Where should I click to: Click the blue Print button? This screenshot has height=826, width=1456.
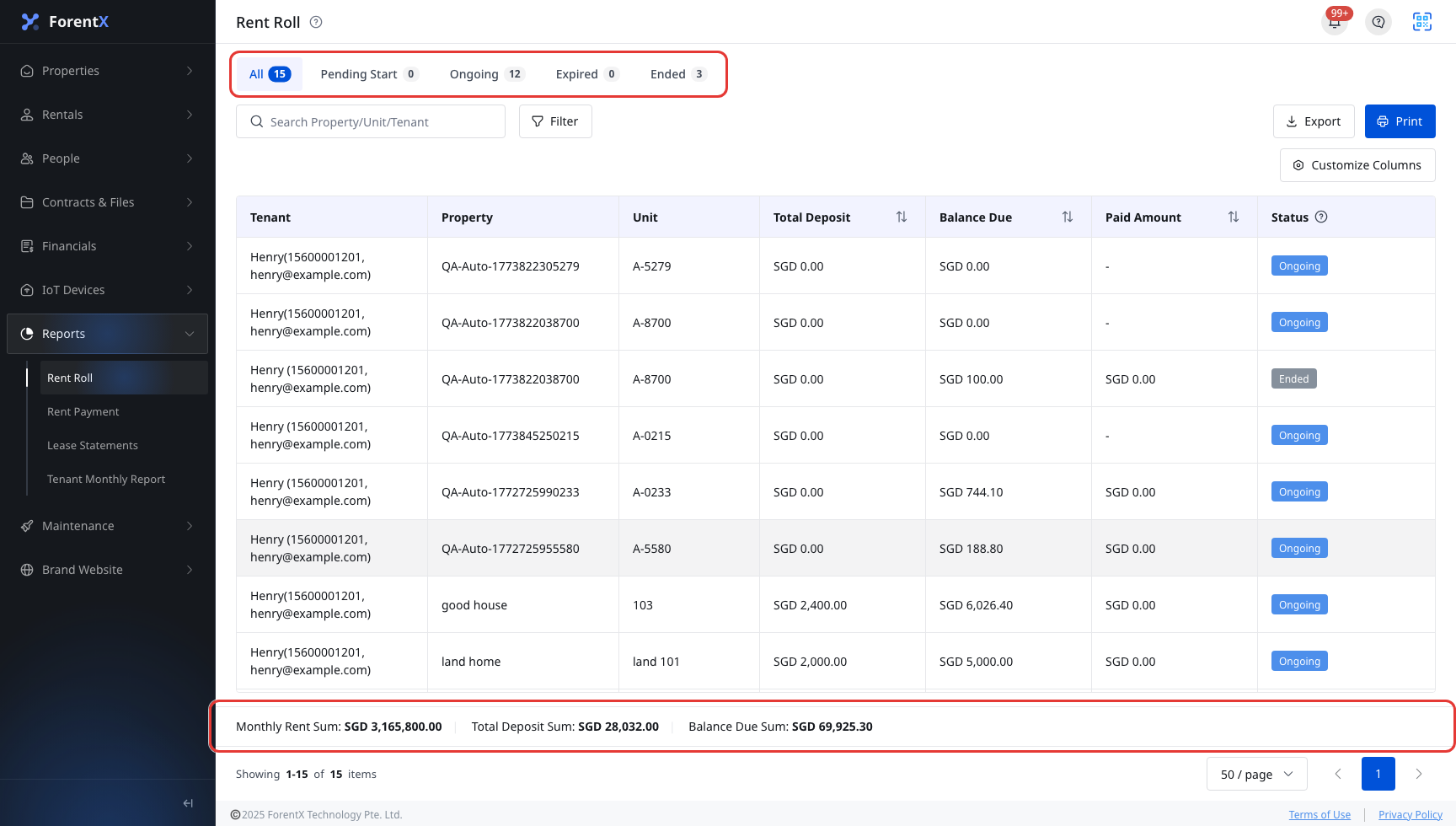[x=1400, y=121]
